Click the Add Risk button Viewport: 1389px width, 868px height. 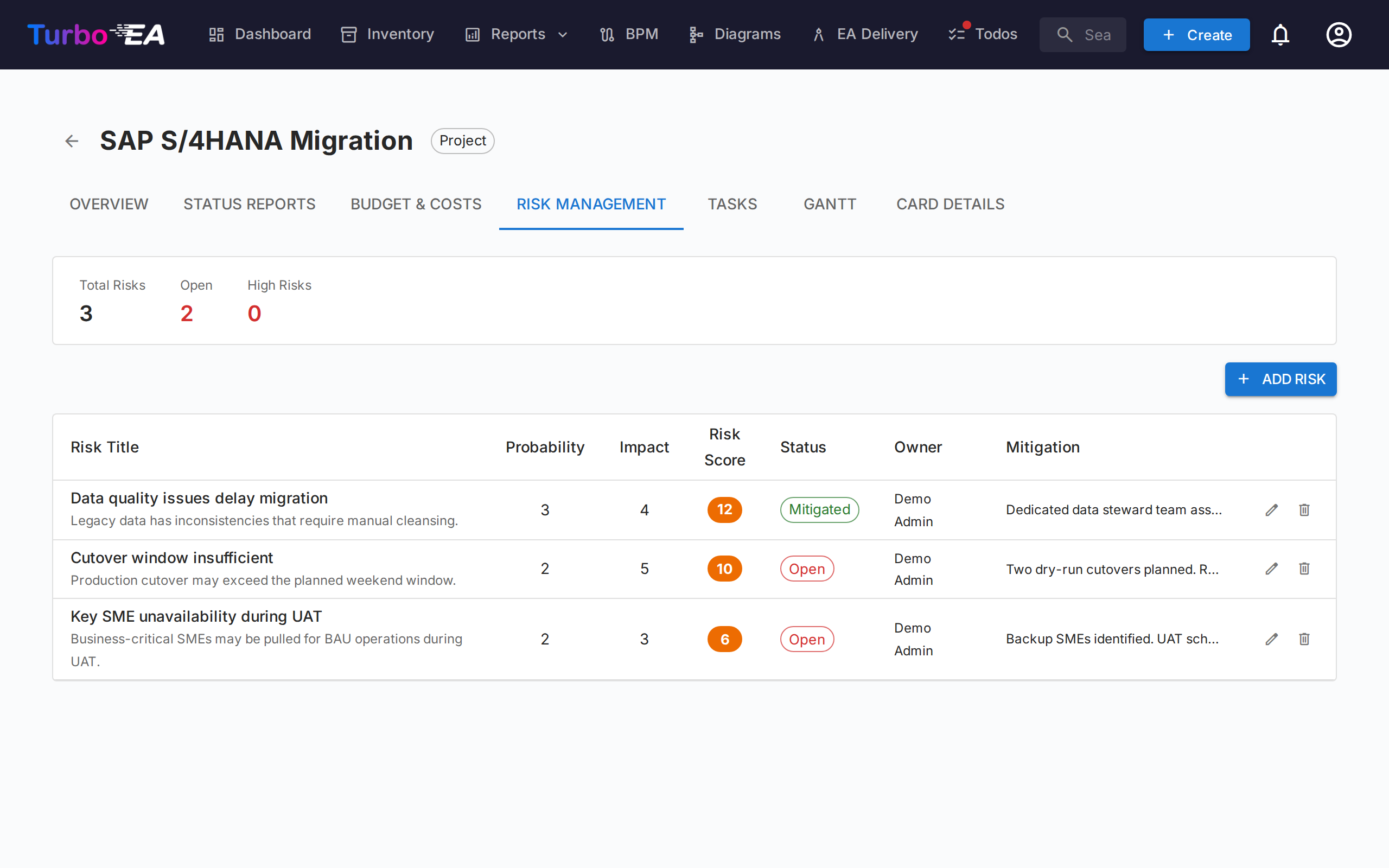[1280, 379]
